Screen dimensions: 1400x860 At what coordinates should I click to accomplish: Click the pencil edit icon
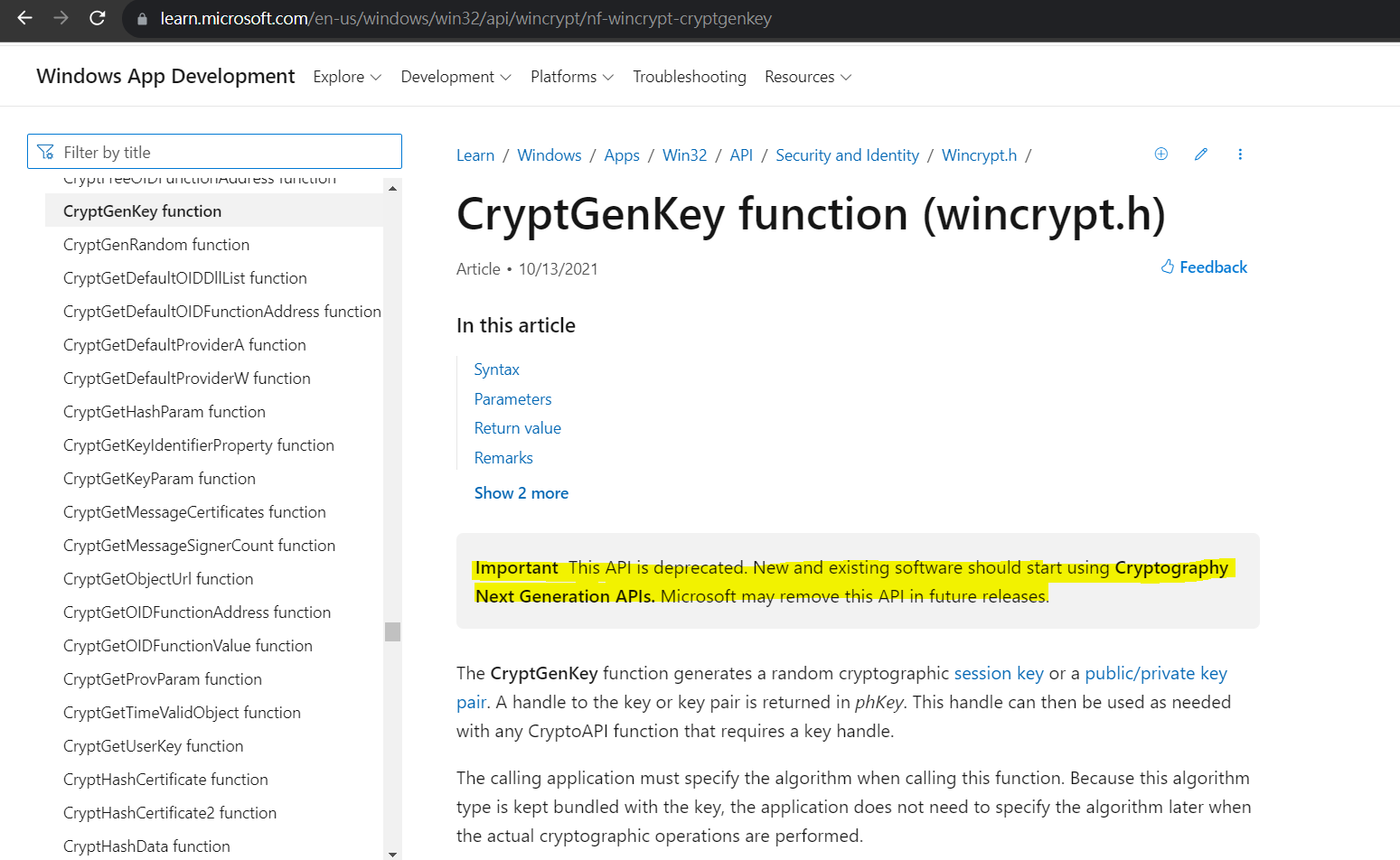(1200, 154)
